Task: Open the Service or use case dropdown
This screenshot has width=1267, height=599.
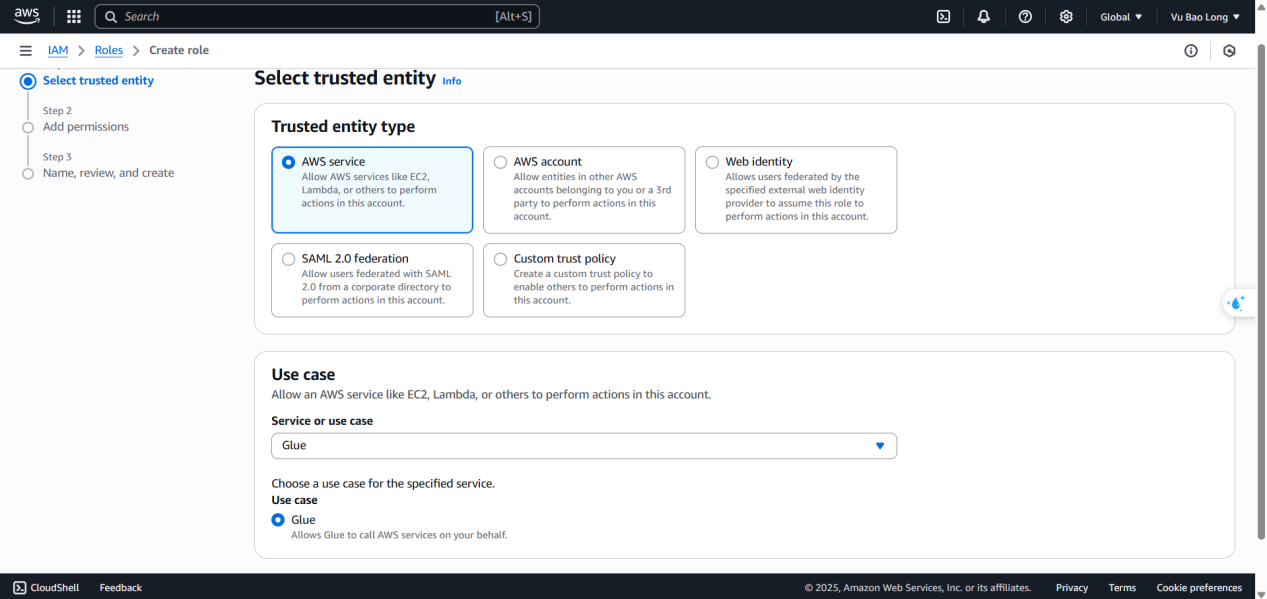Action: pyautogui.click(x=584, y=446)
